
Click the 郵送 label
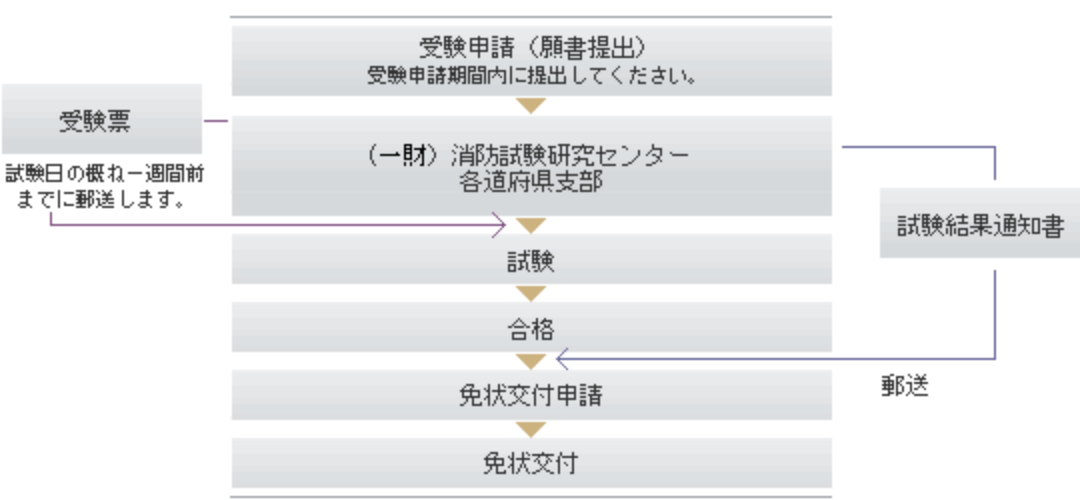tap(905, 388)
